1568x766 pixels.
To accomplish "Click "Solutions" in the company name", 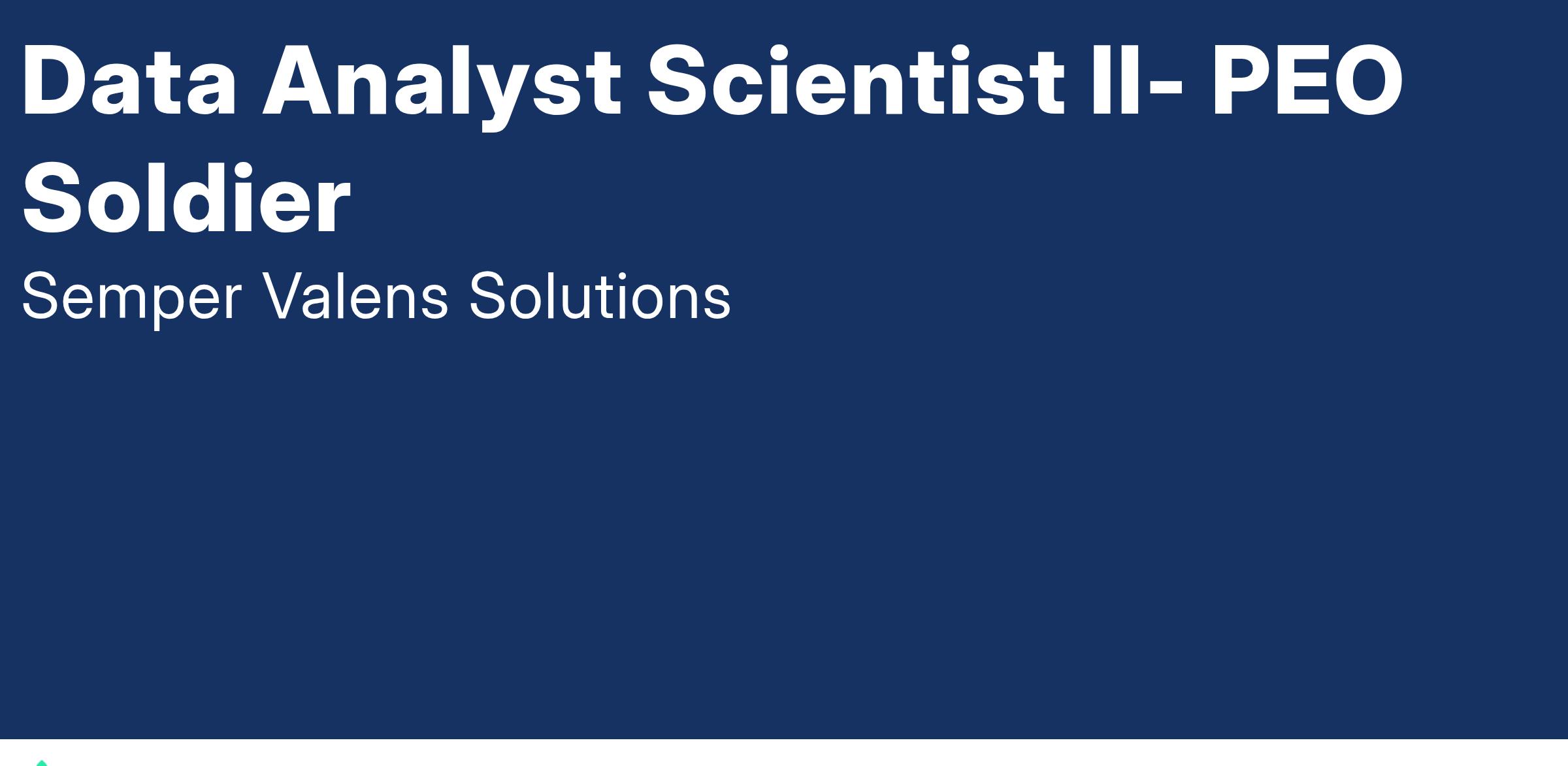I will 600,298.
